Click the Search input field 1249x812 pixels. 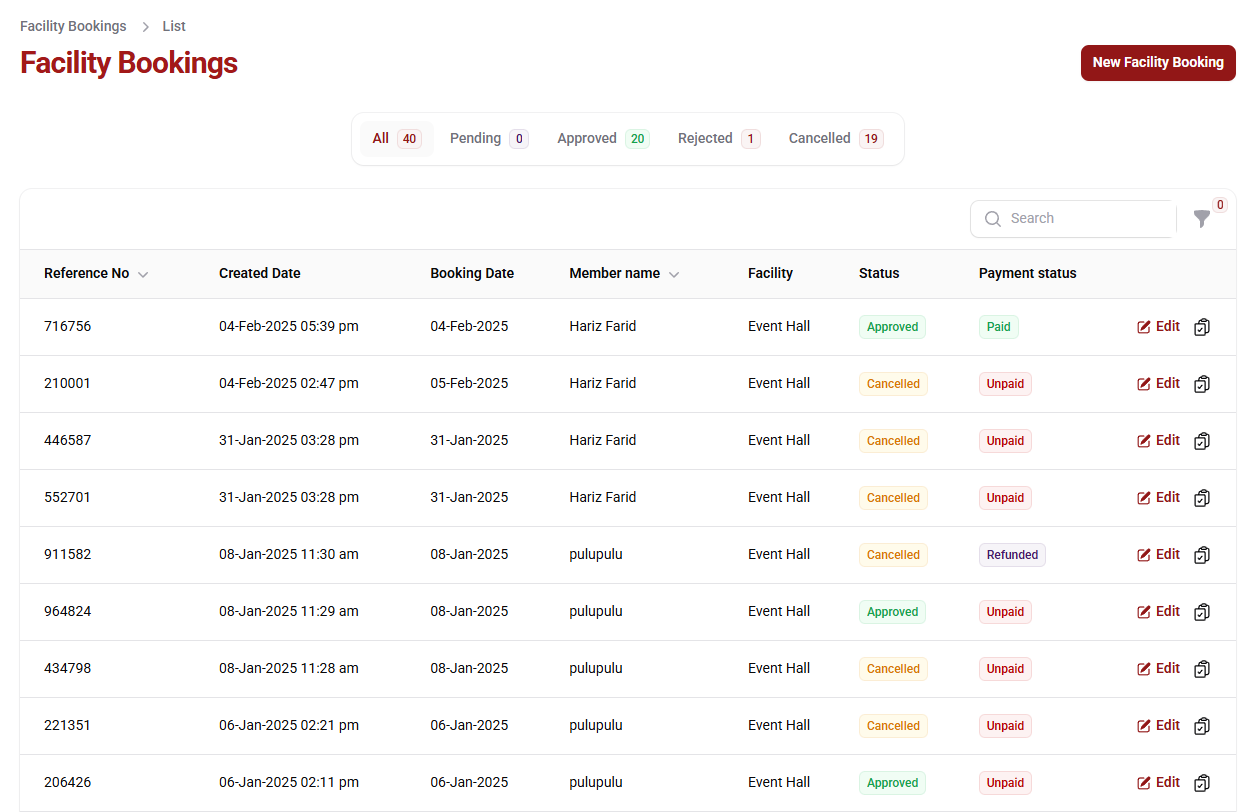point(1073,219)
